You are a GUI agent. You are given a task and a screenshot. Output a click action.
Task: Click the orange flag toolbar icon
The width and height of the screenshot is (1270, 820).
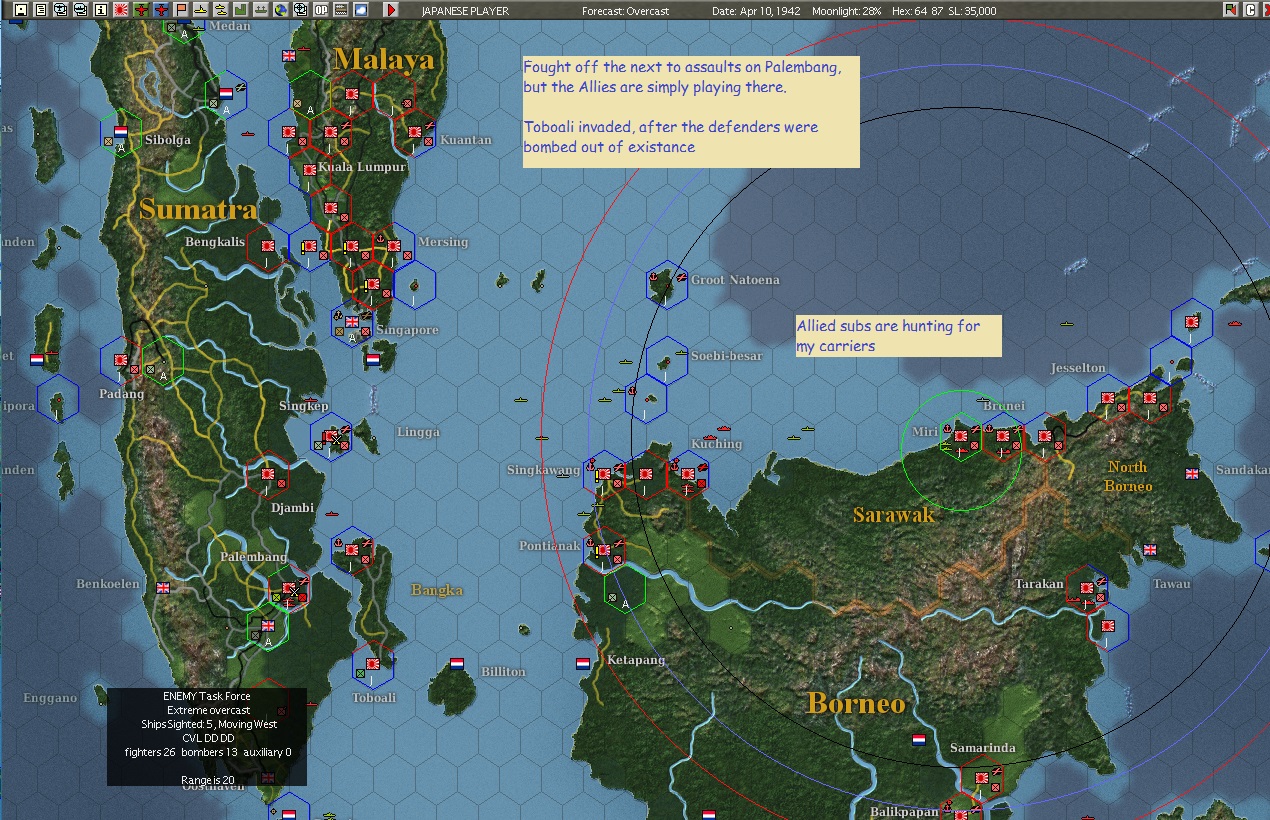181,10
